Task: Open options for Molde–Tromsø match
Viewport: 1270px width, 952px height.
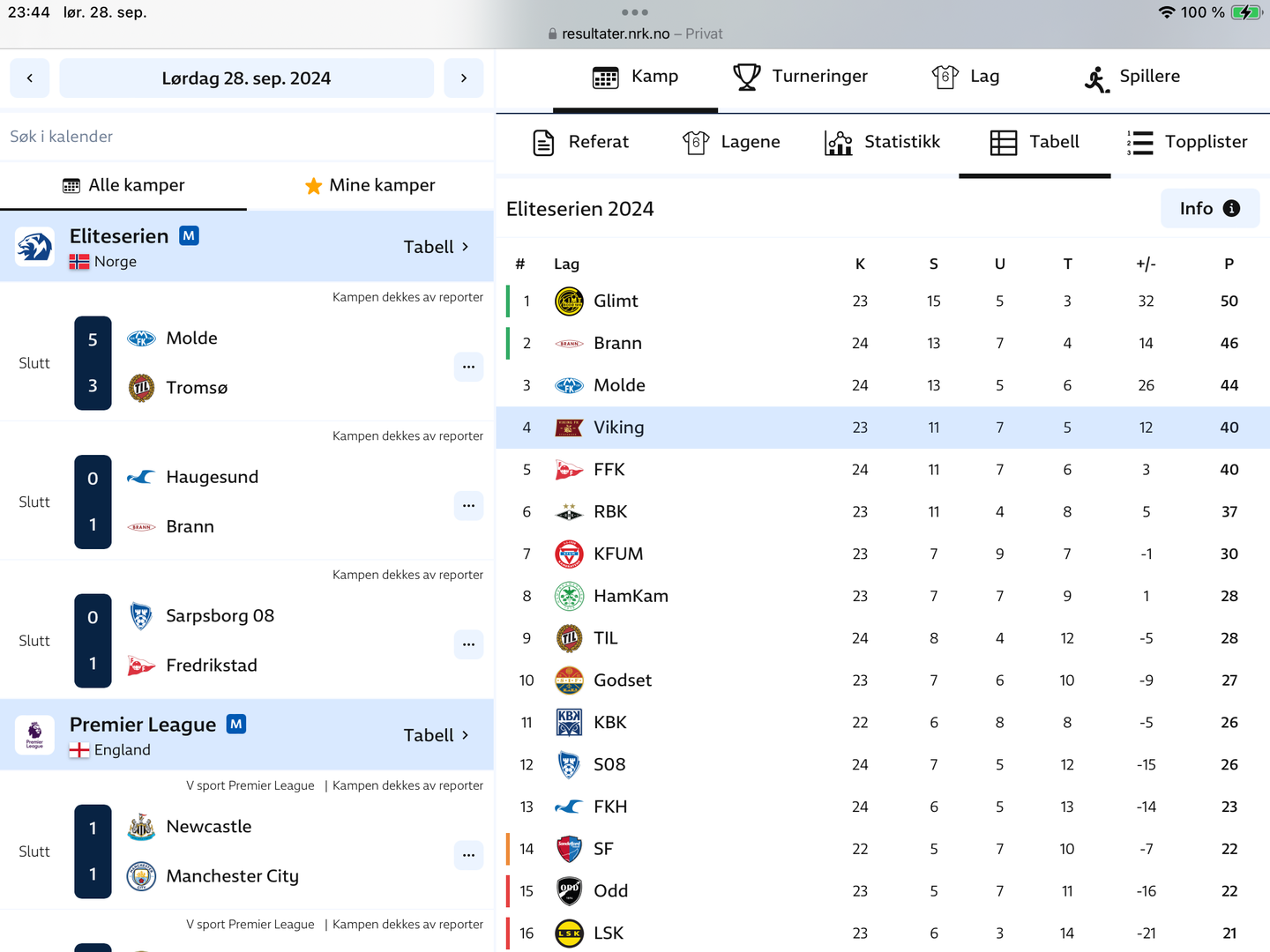Action: (x=468, y=367)
